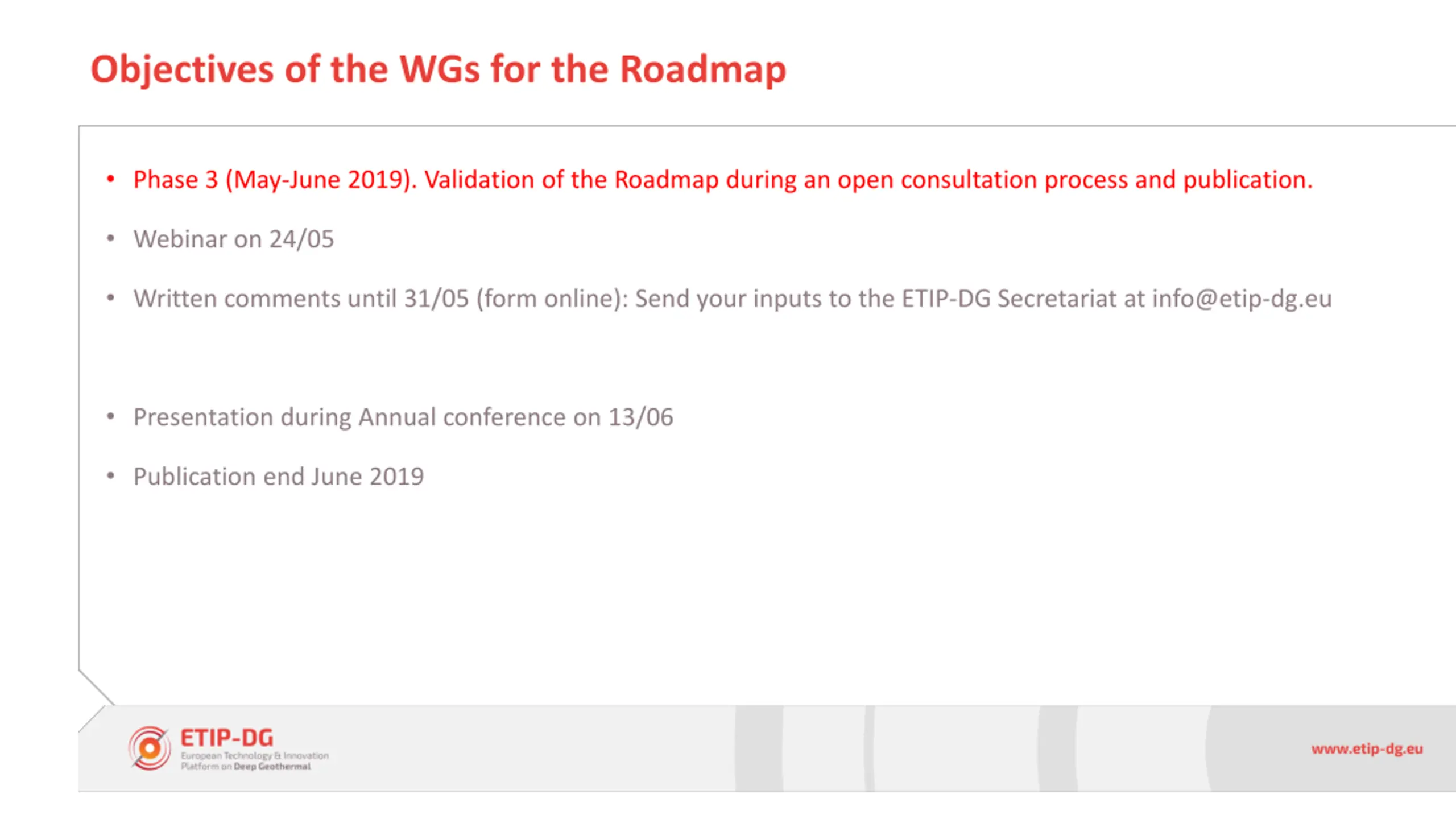The height and width of the screenshot is (819, 1456).
Task: Click the Publication end June 2019 bullet
Action: tap(279, 477)
